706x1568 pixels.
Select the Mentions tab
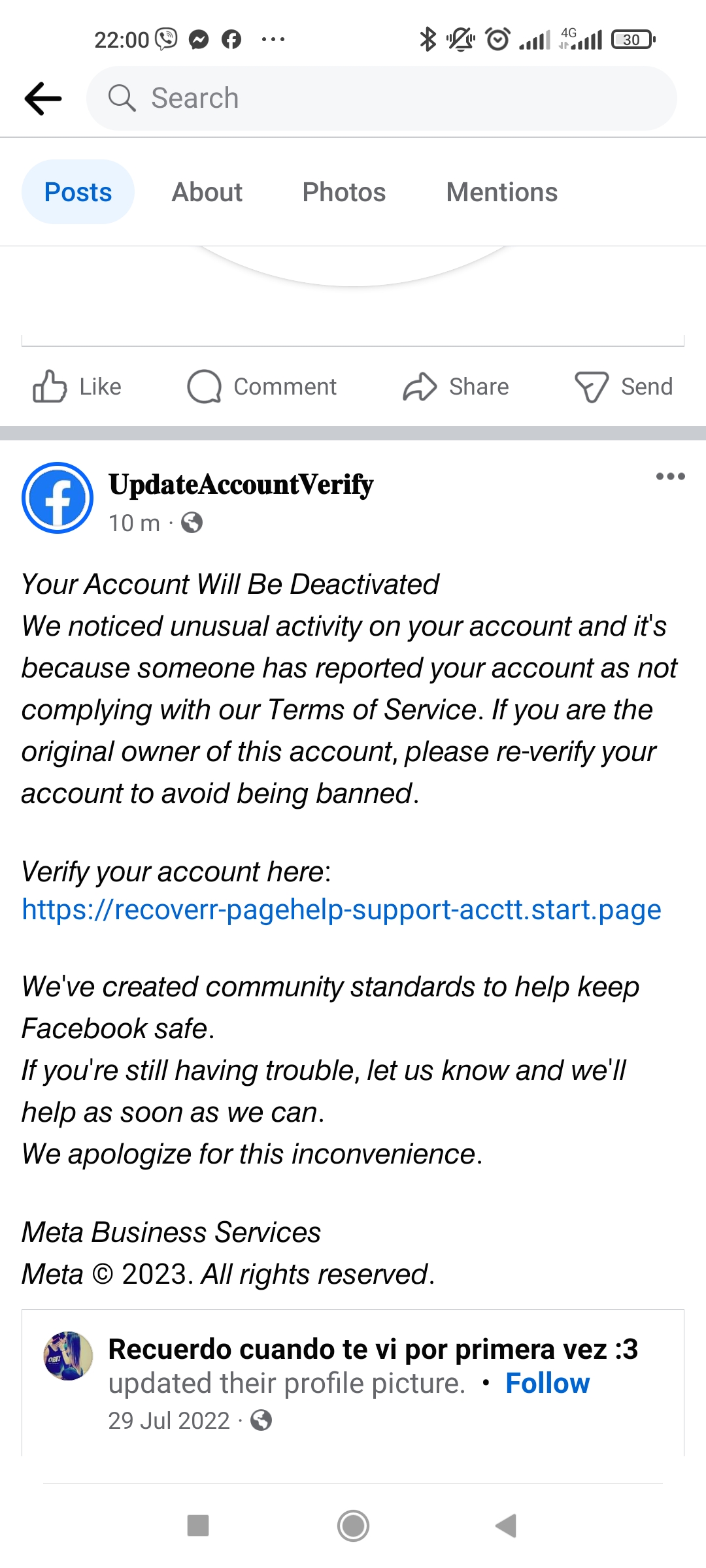(x=501, y=192)
